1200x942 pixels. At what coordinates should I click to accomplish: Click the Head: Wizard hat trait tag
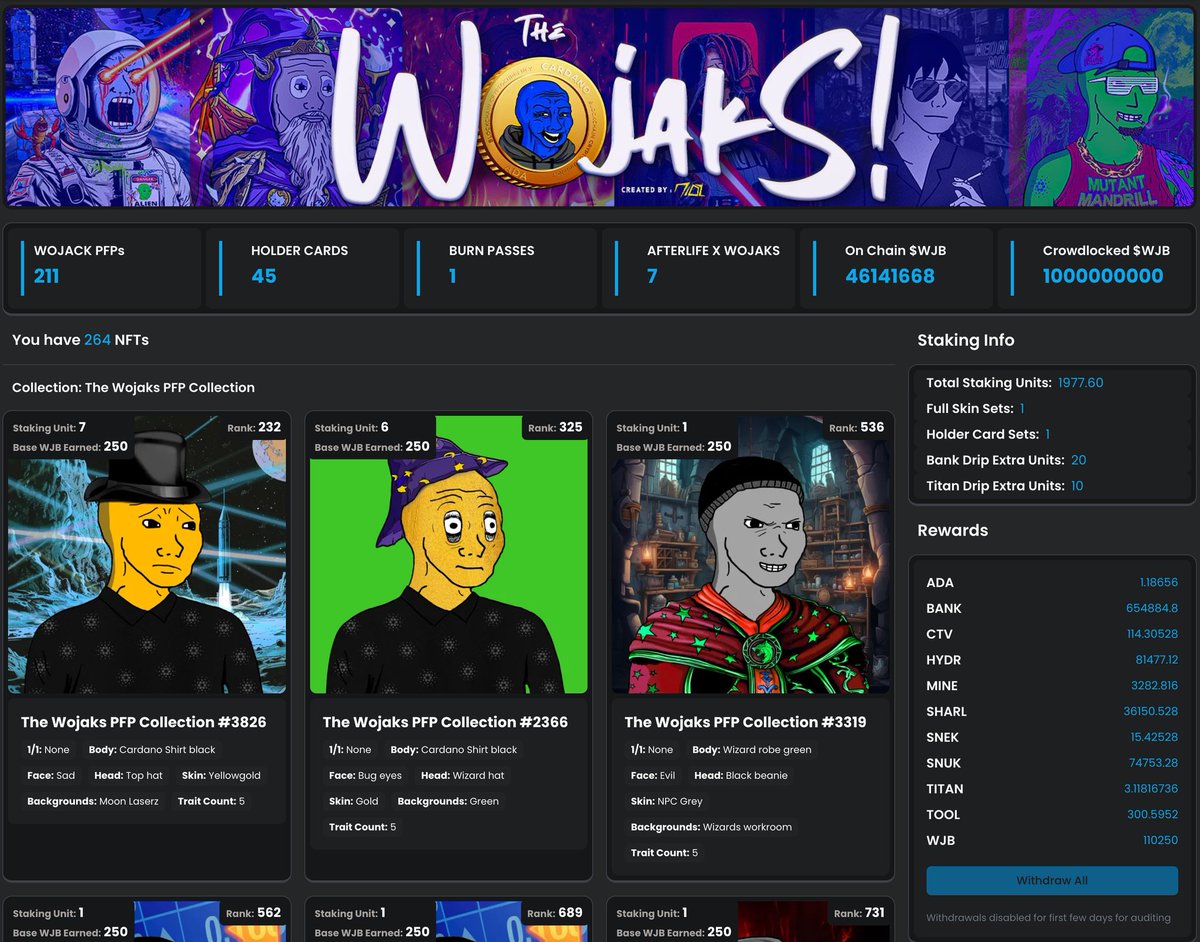[462, 776]
